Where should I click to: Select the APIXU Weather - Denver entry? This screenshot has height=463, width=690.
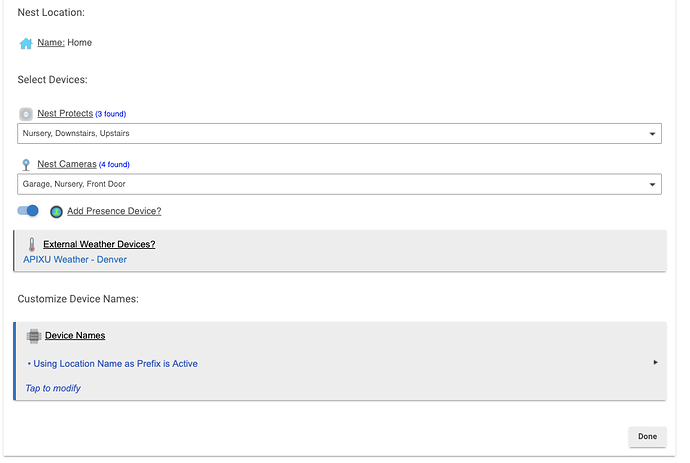coord(75,259)
